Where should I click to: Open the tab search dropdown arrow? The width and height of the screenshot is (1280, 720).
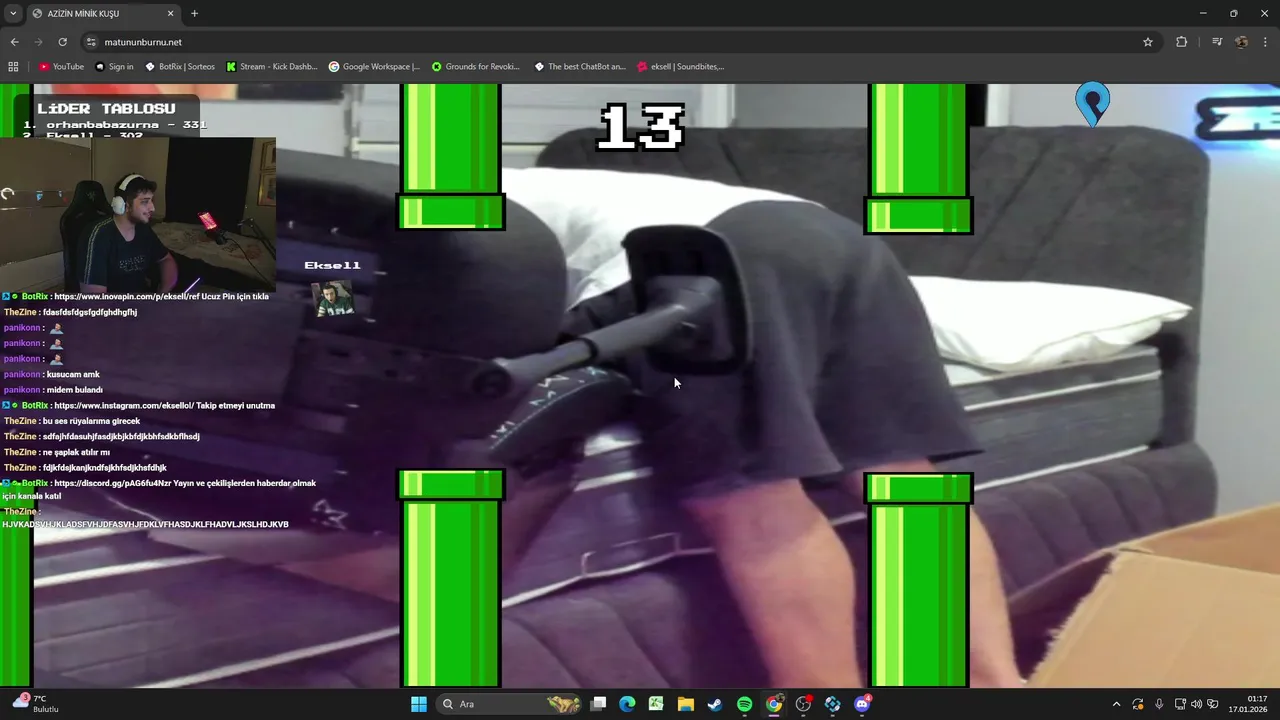click(x=13, y=14)
